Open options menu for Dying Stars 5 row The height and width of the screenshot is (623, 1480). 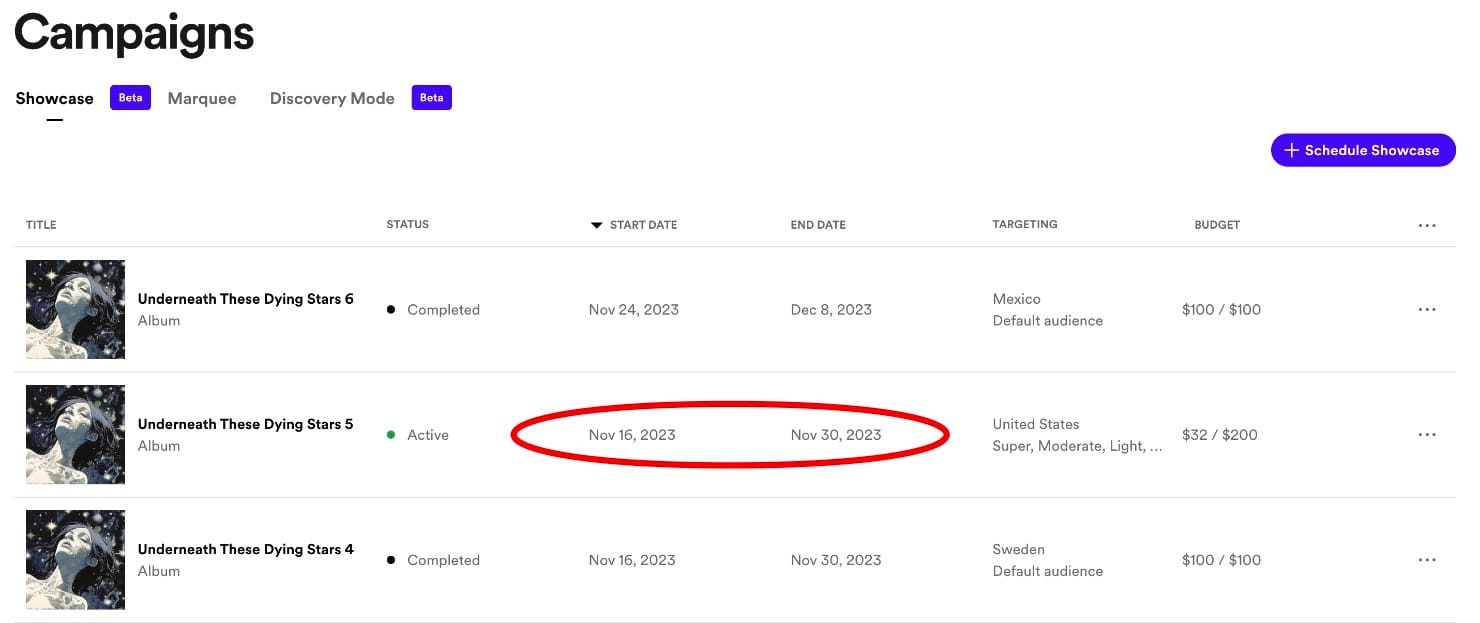(1427, 435)
